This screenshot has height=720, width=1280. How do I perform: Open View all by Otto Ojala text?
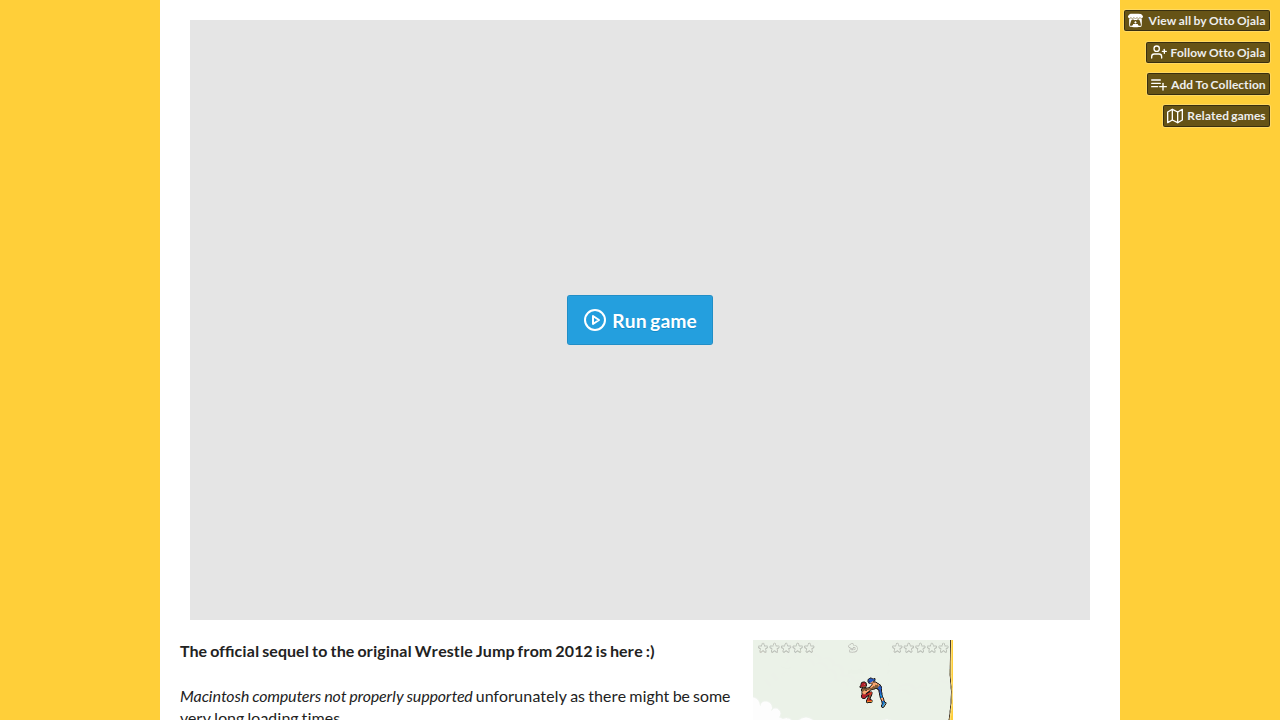click(x=1206, y=21)
